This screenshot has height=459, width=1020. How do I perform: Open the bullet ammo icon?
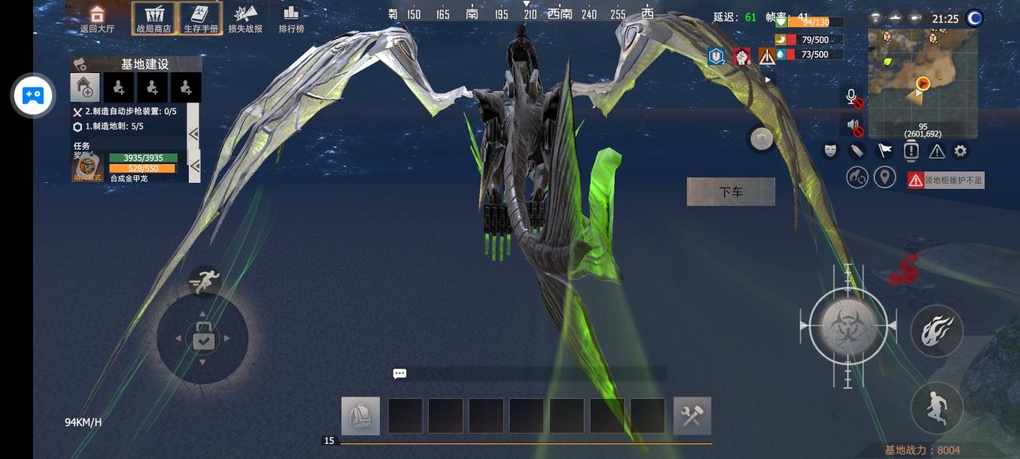857,151
